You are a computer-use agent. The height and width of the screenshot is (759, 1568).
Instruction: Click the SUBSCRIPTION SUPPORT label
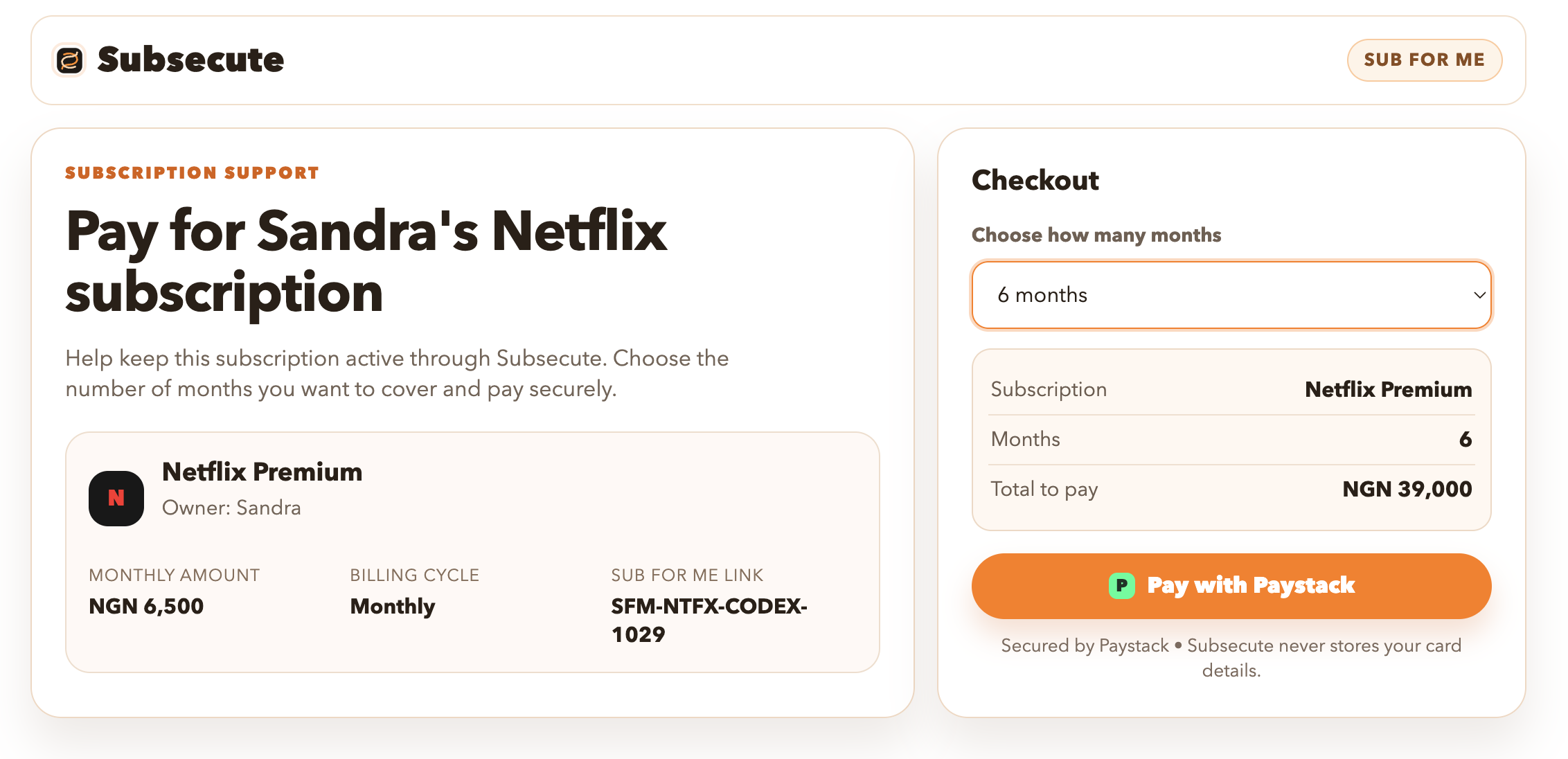tap(192, 172)
